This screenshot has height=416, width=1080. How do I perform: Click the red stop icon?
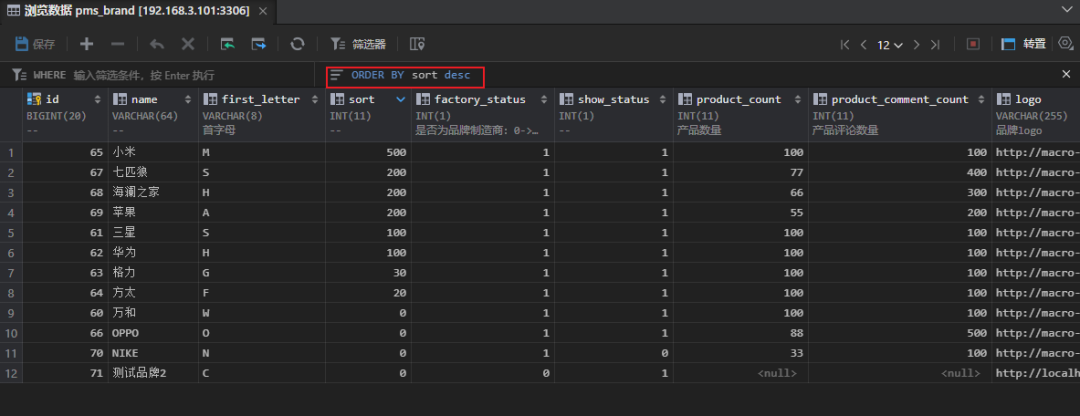tap(973, 44)
